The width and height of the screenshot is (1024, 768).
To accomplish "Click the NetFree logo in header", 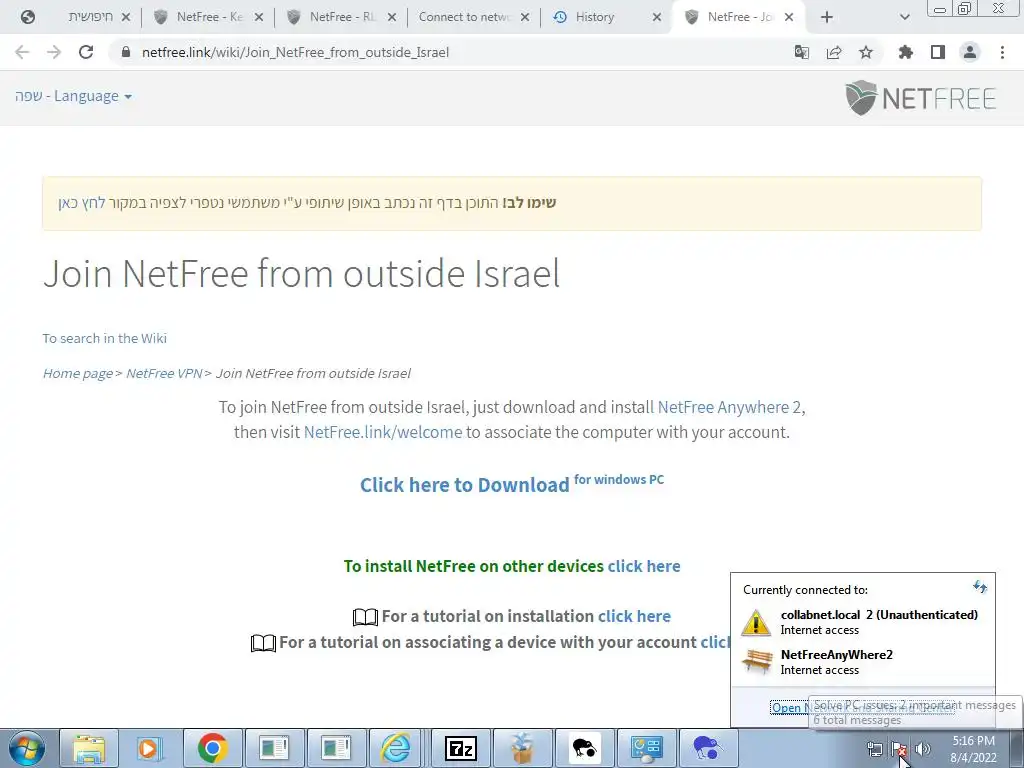I will click(921, 98).
